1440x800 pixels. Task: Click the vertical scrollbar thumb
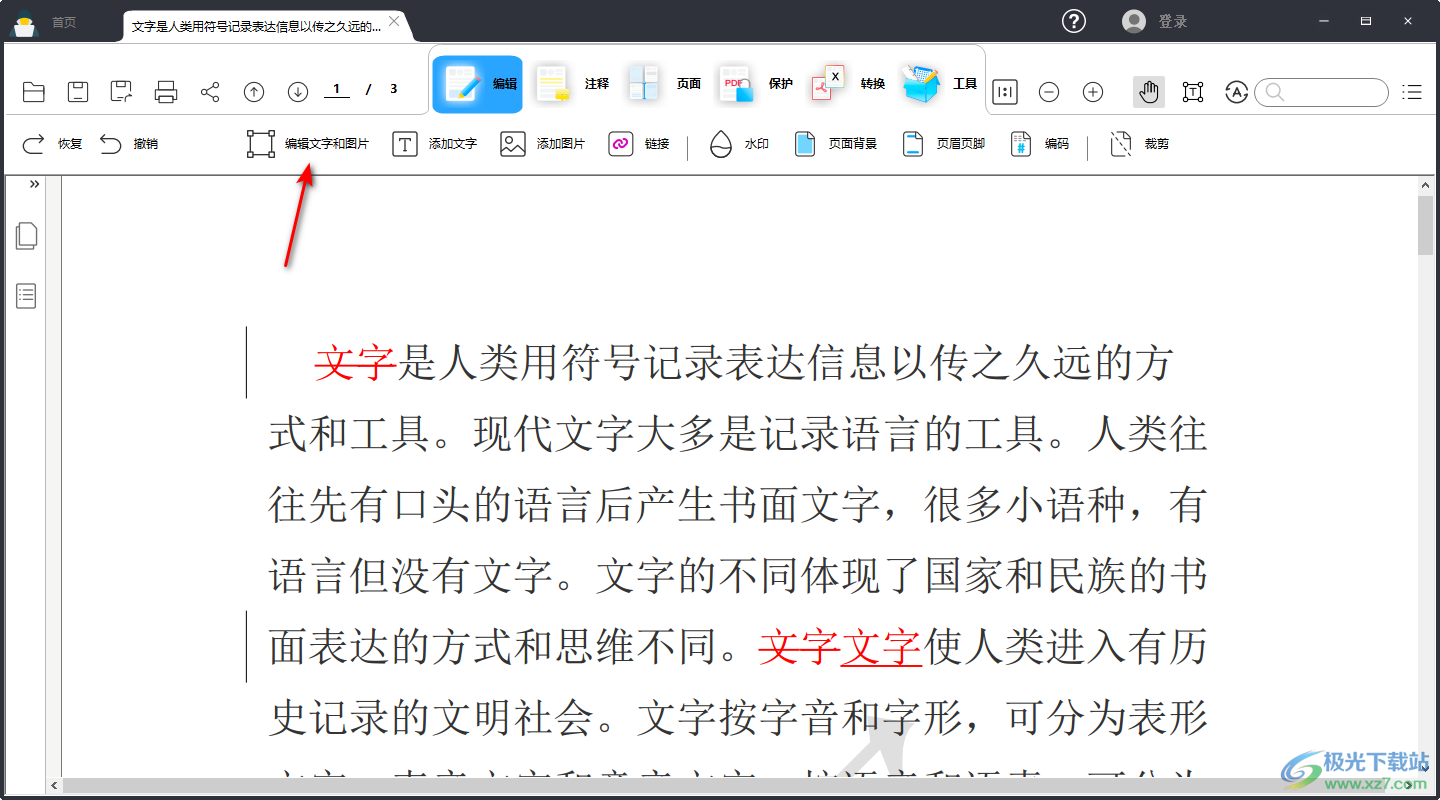click(x=1425, y=225)
